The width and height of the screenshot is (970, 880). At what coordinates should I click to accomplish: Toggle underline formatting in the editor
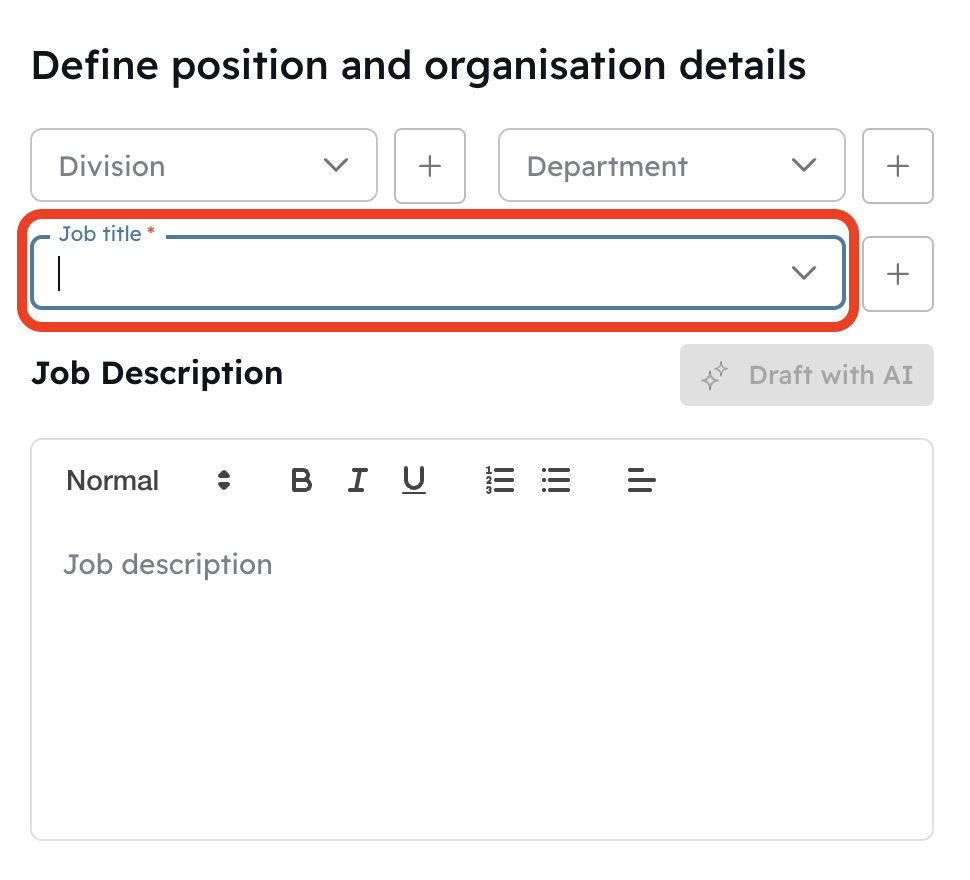click(413, 481)
